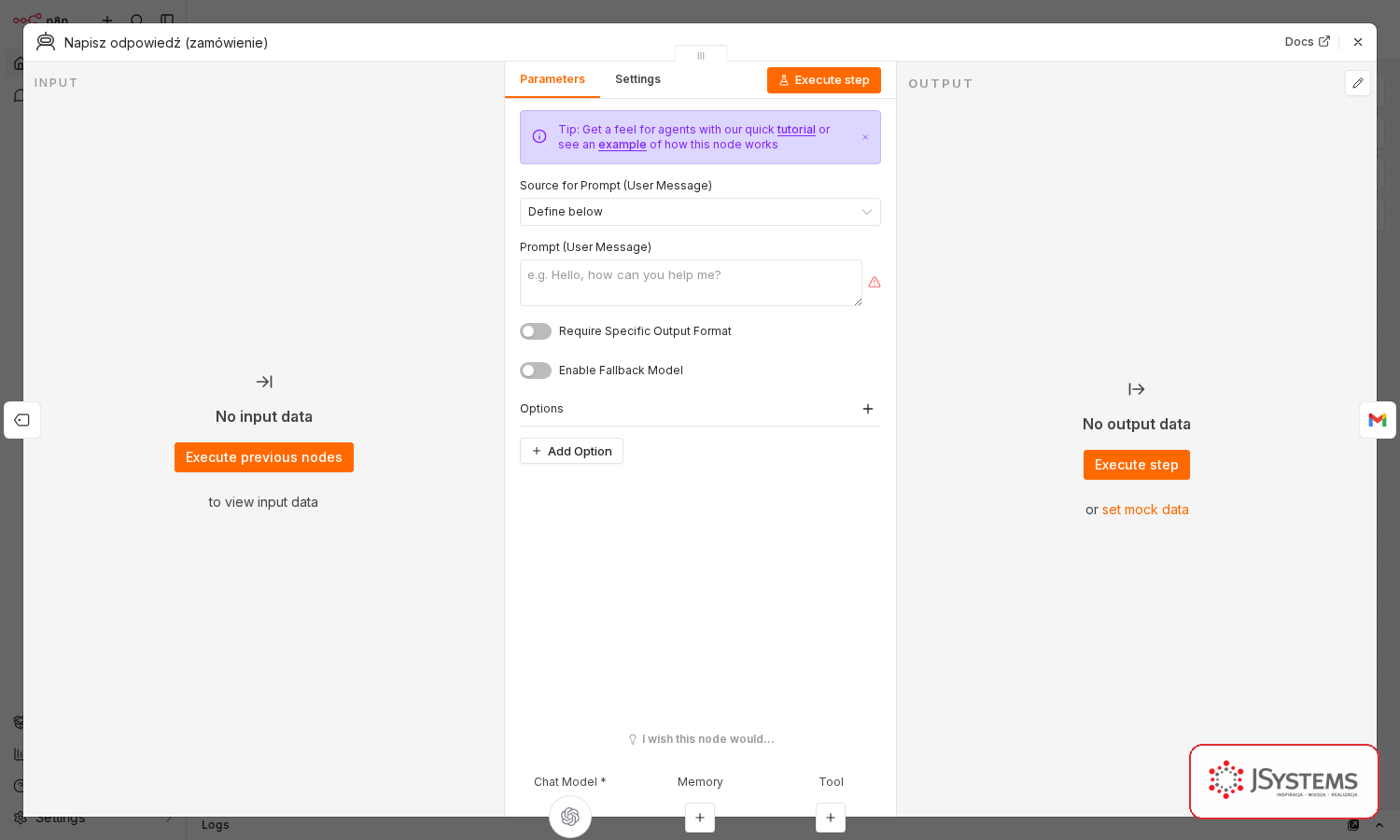
Task: Click the orange Execute previous nodes button
Action: tap(264, 457)
